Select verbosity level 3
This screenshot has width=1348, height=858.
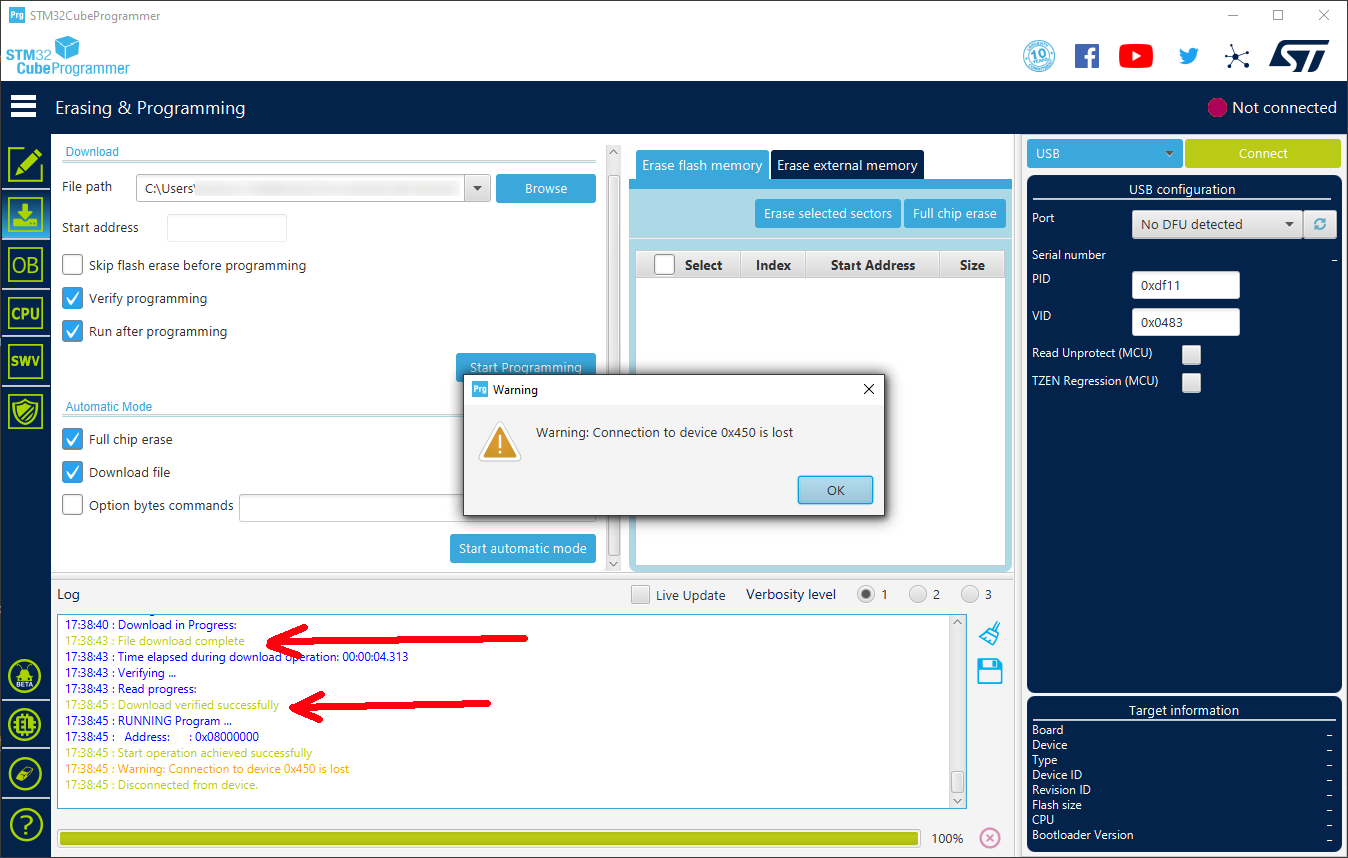pos(970,594)
